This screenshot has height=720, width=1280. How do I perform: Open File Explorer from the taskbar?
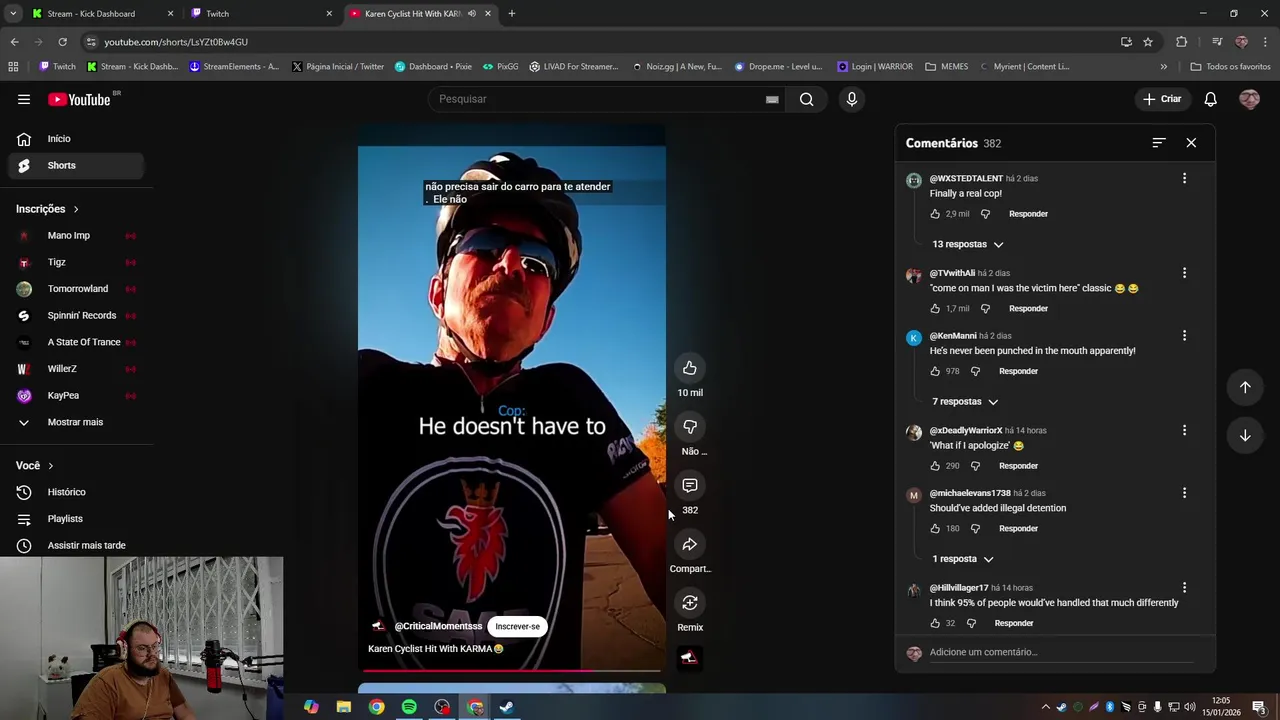343,707
